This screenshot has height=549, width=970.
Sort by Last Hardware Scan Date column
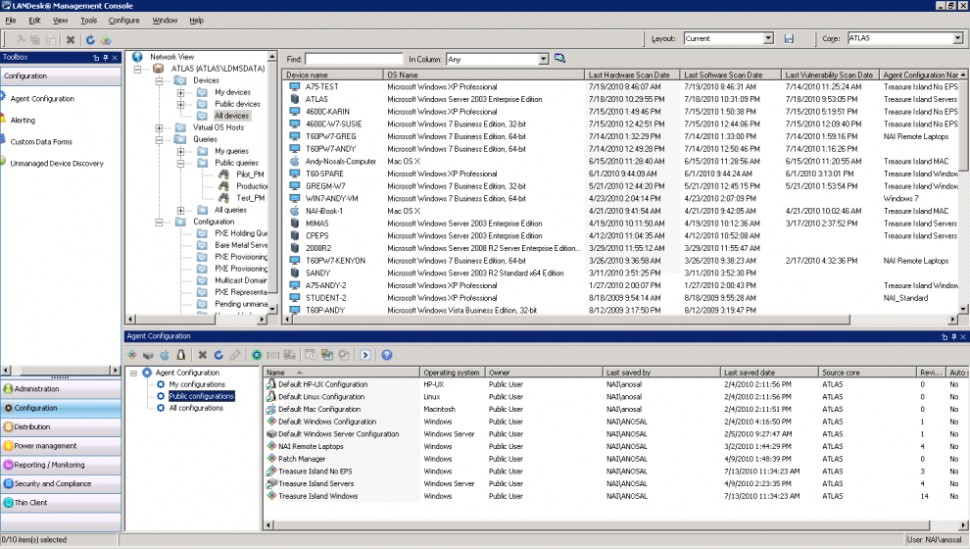[632, 75]
